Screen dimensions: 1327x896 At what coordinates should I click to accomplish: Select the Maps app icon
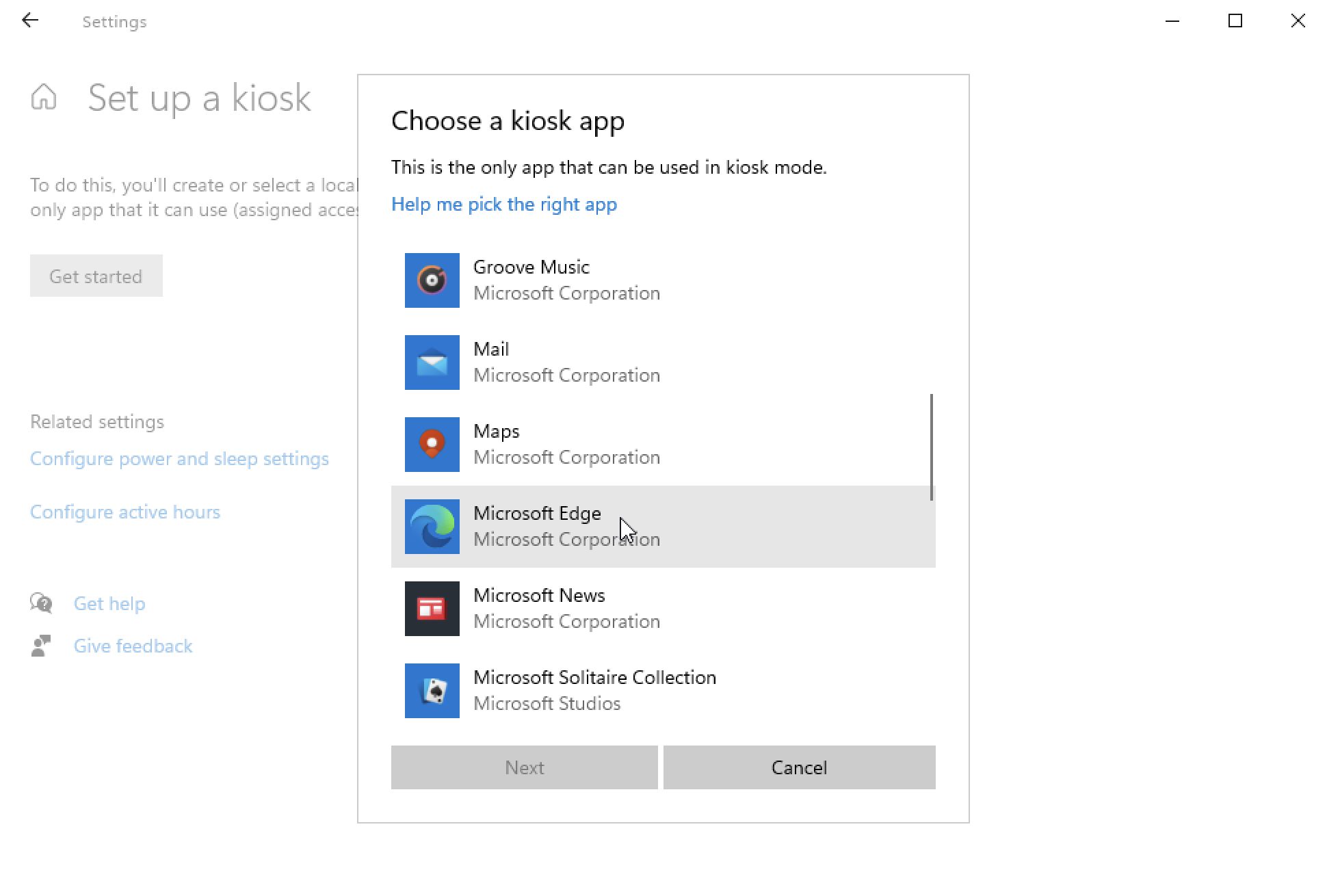click(432, 445)
